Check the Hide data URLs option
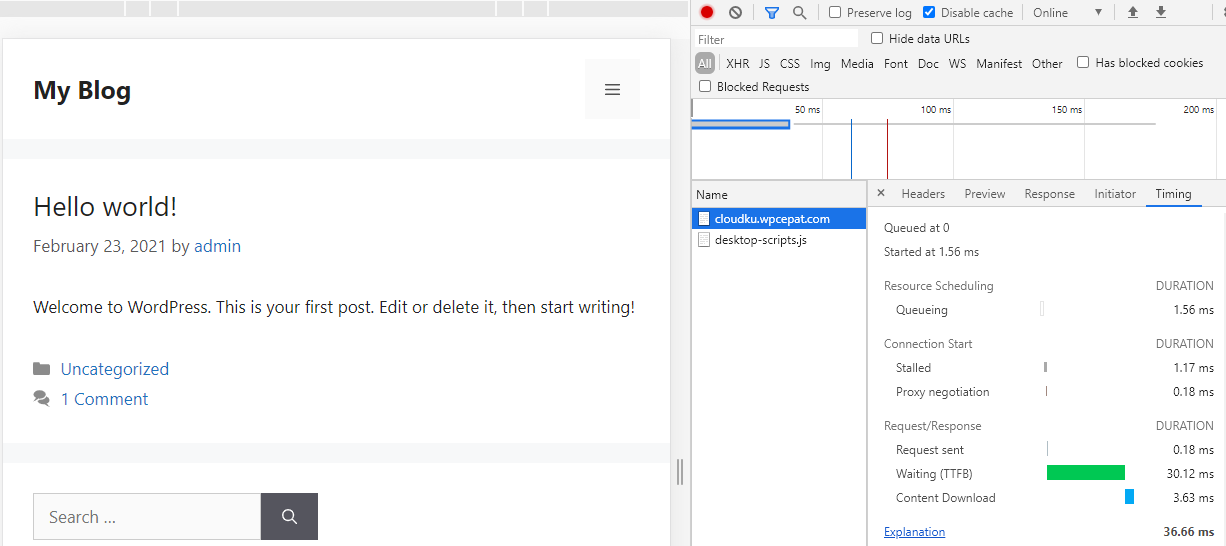 click(877, 39)
